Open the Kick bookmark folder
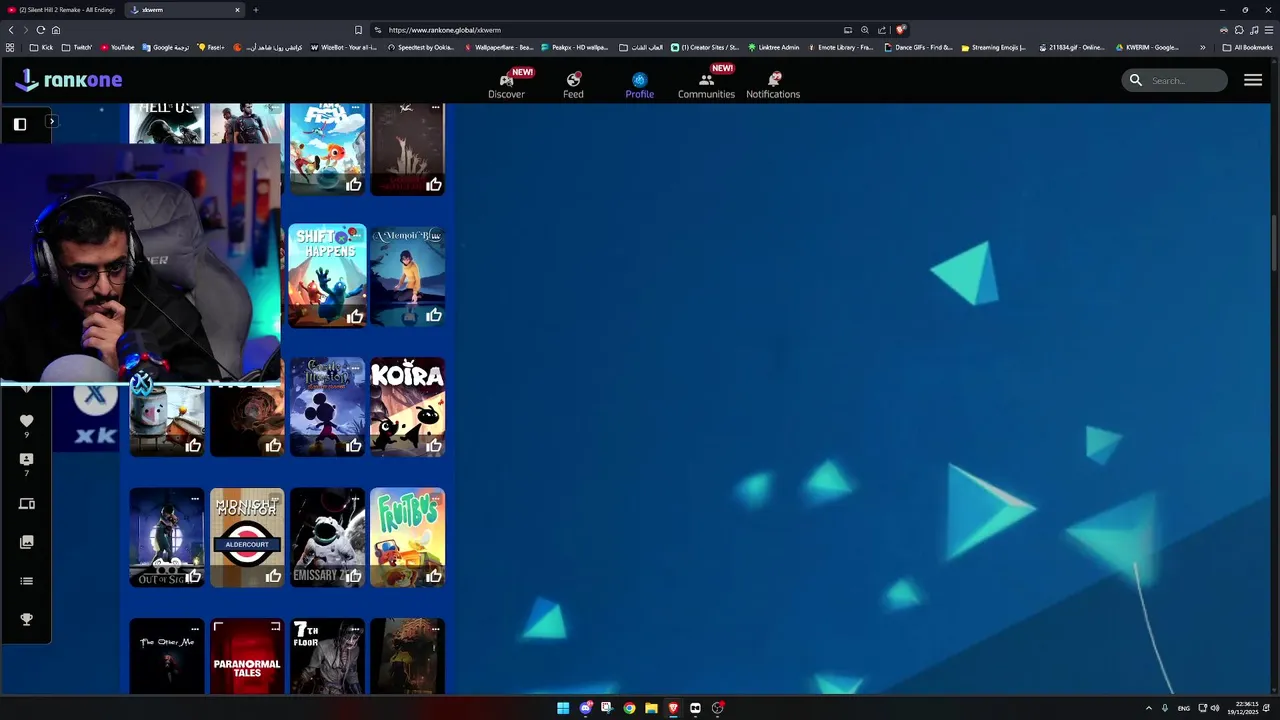This screenshot has width=1280, height=720. point(42,47)
